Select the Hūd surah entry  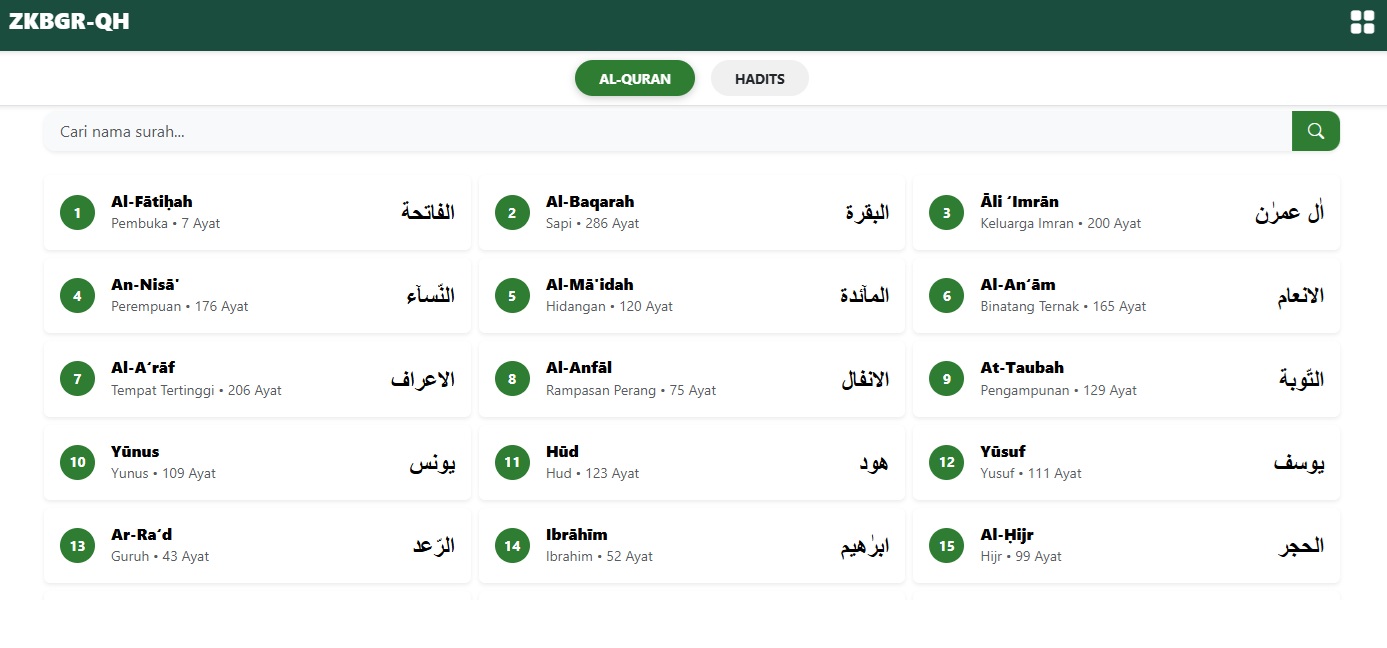[691, 462]
